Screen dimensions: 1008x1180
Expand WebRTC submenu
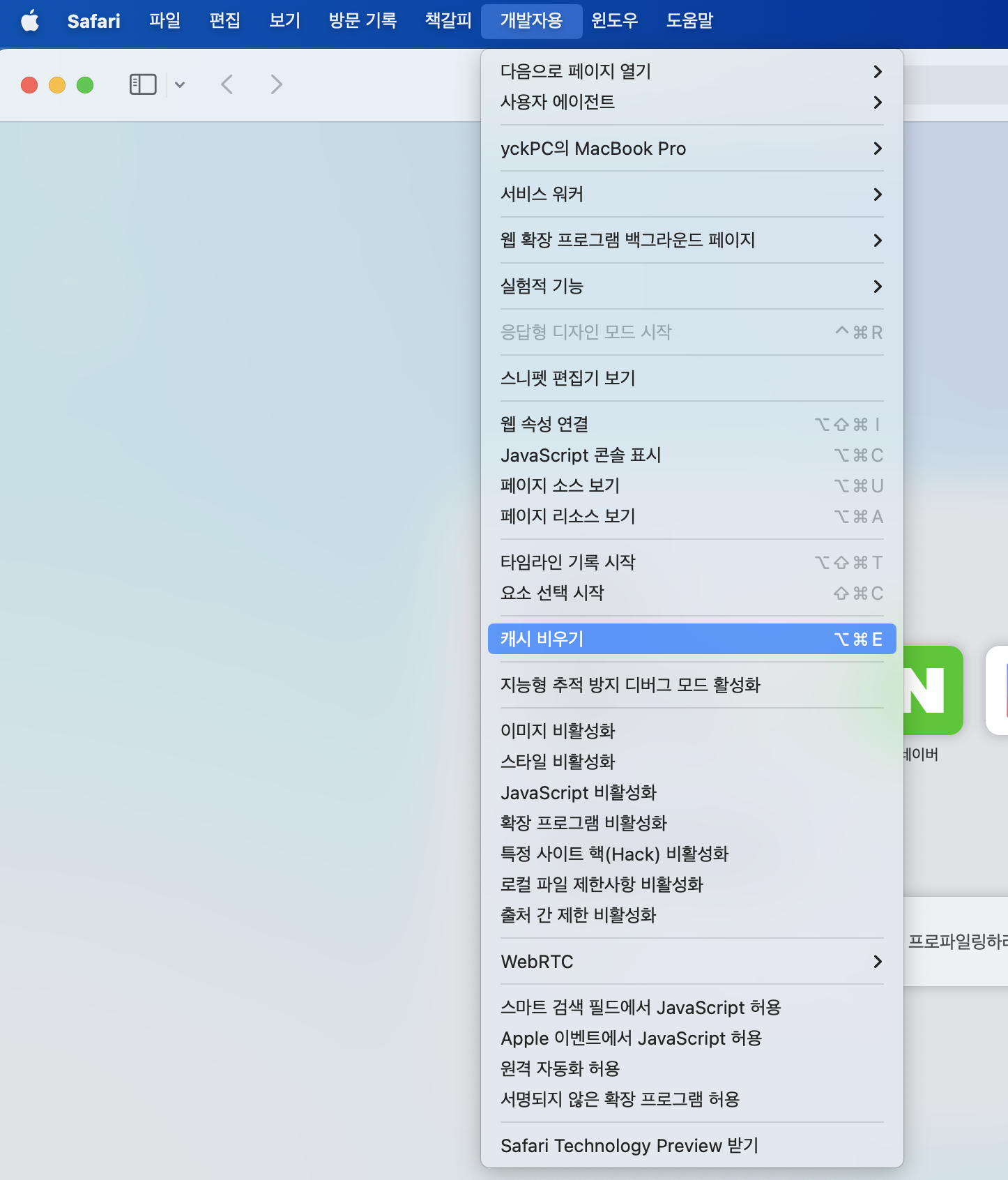pos(692,961)
